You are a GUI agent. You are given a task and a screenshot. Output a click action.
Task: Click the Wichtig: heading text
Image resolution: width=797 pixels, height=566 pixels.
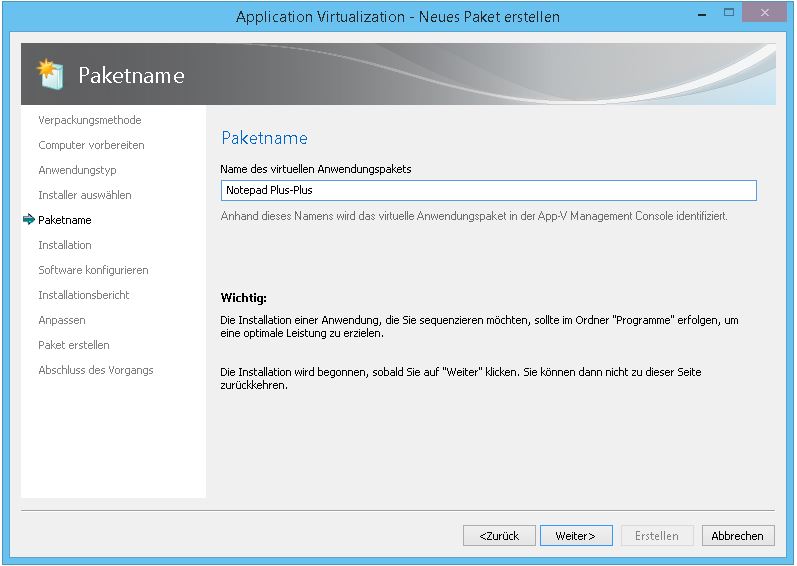coord(243,298)
